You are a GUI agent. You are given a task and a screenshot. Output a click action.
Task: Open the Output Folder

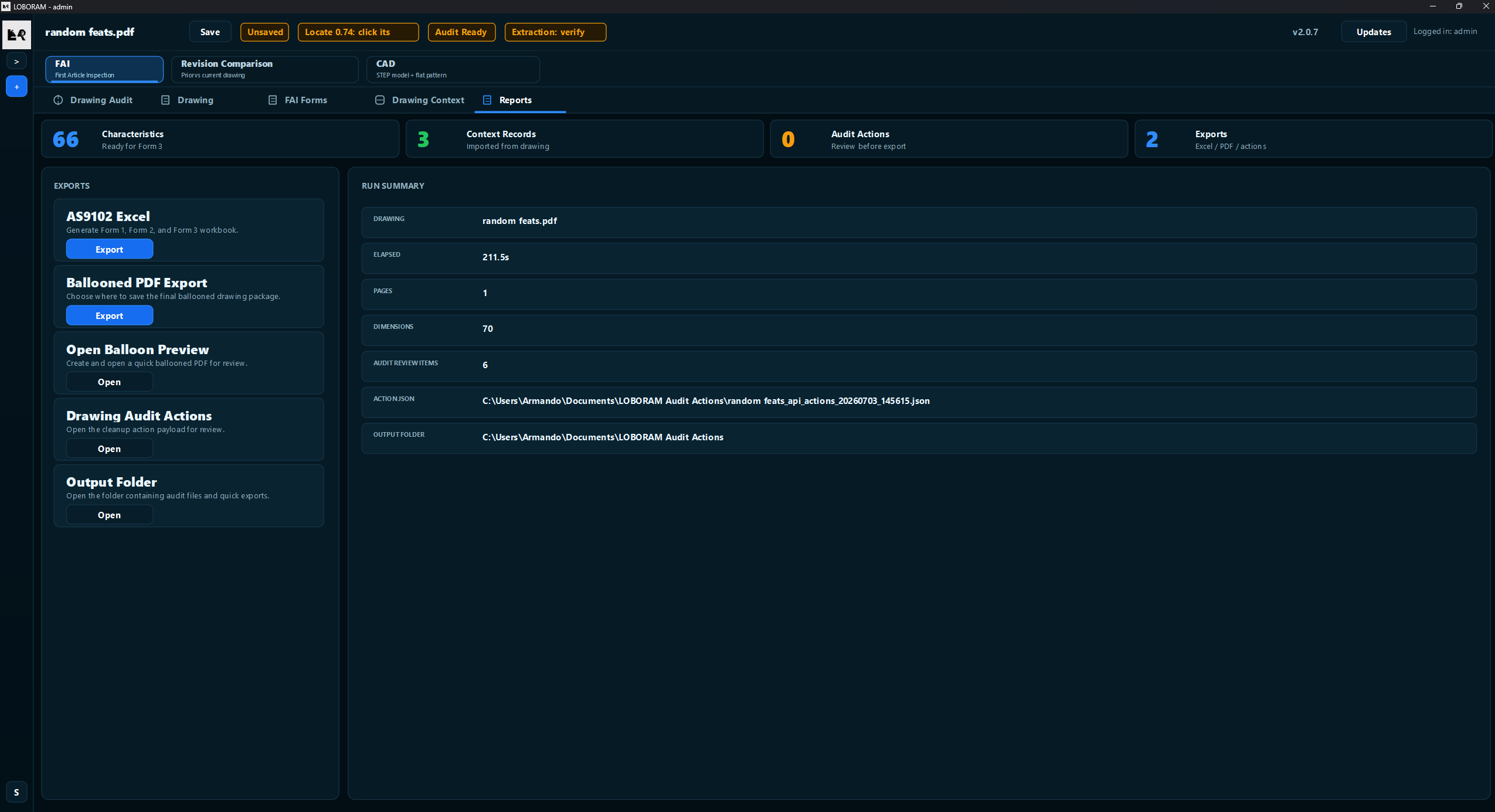[x=110, y=515]
